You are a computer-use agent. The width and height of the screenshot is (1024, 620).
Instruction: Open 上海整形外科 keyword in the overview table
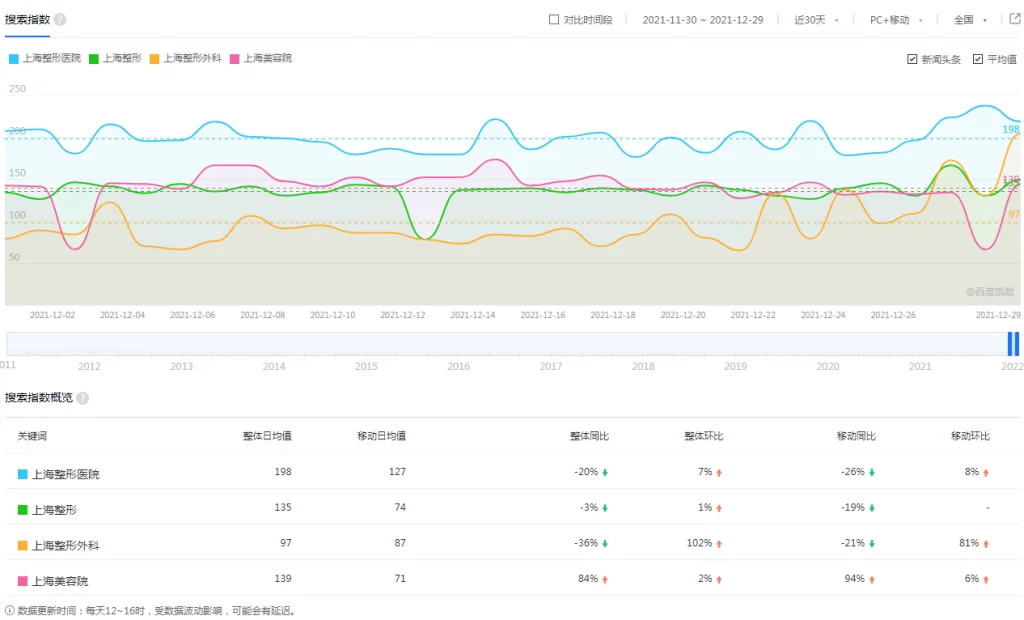(66, 545)
